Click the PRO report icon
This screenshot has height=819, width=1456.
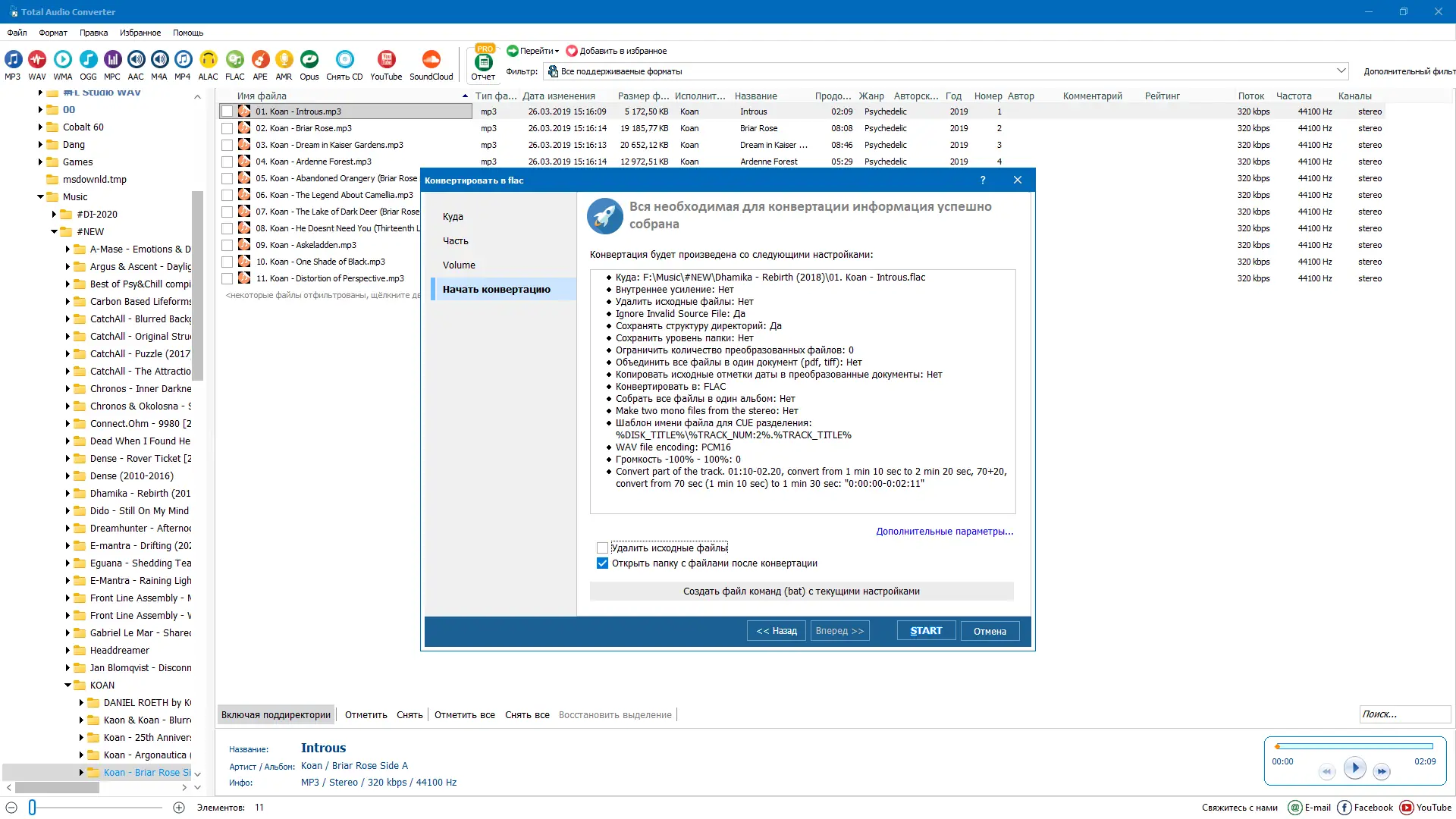(x=483, y=62)
